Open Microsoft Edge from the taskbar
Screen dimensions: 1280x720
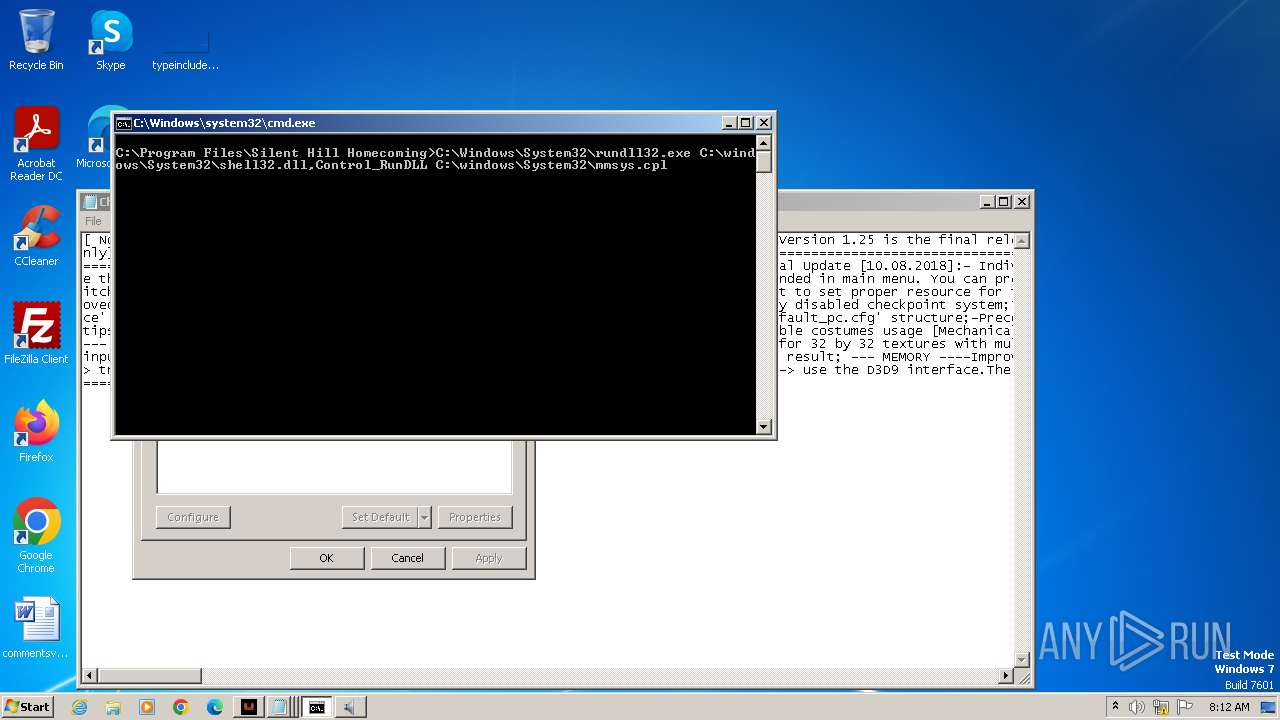point(215,707)
